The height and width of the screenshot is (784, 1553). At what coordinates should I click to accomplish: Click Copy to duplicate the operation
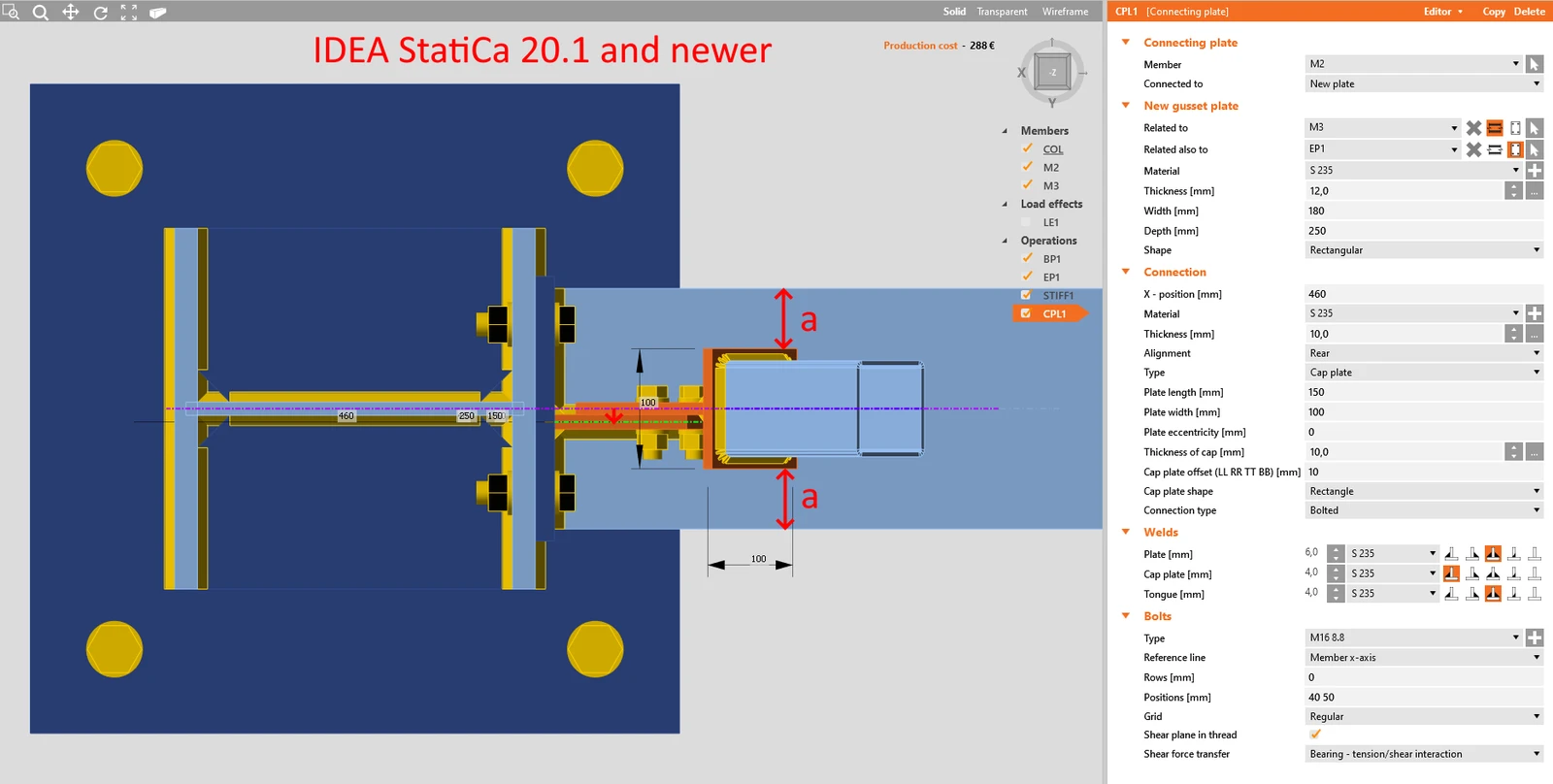(x=1494, y=12)
